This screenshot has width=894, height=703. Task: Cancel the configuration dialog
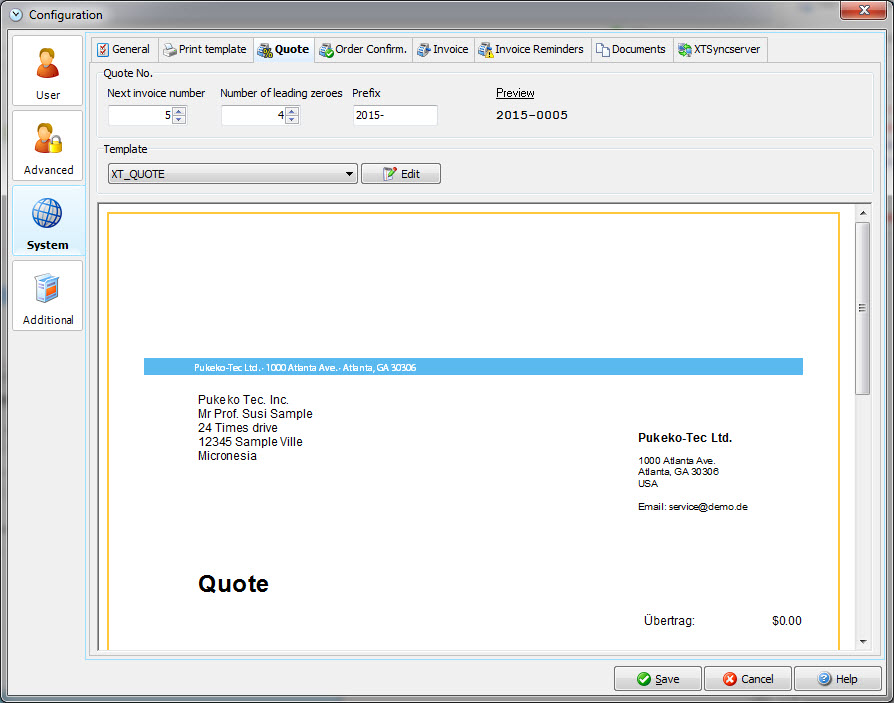pos(747,679)
